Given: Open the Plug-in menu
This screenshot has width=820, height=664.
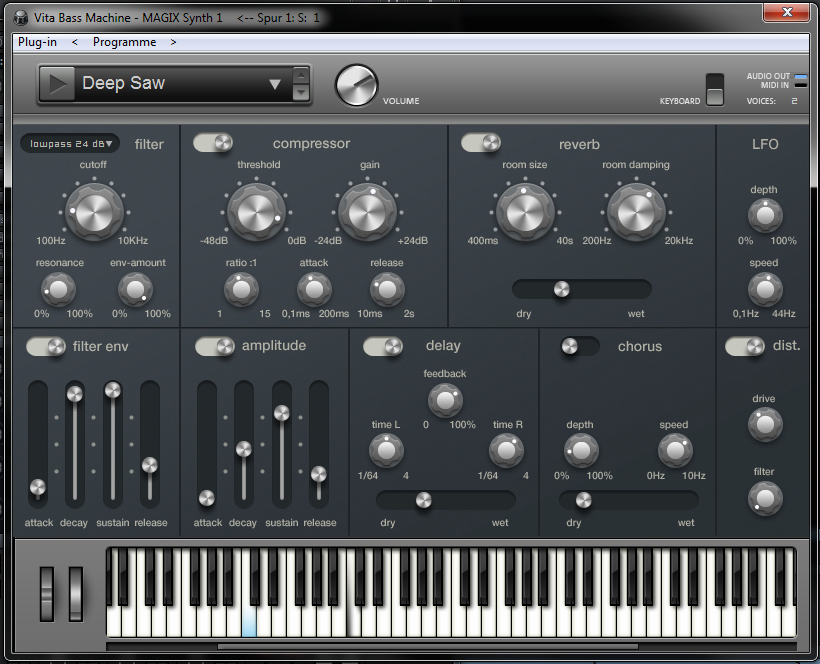Looking at the screenshot, I should pyautogui.click(x=37, y=43).
